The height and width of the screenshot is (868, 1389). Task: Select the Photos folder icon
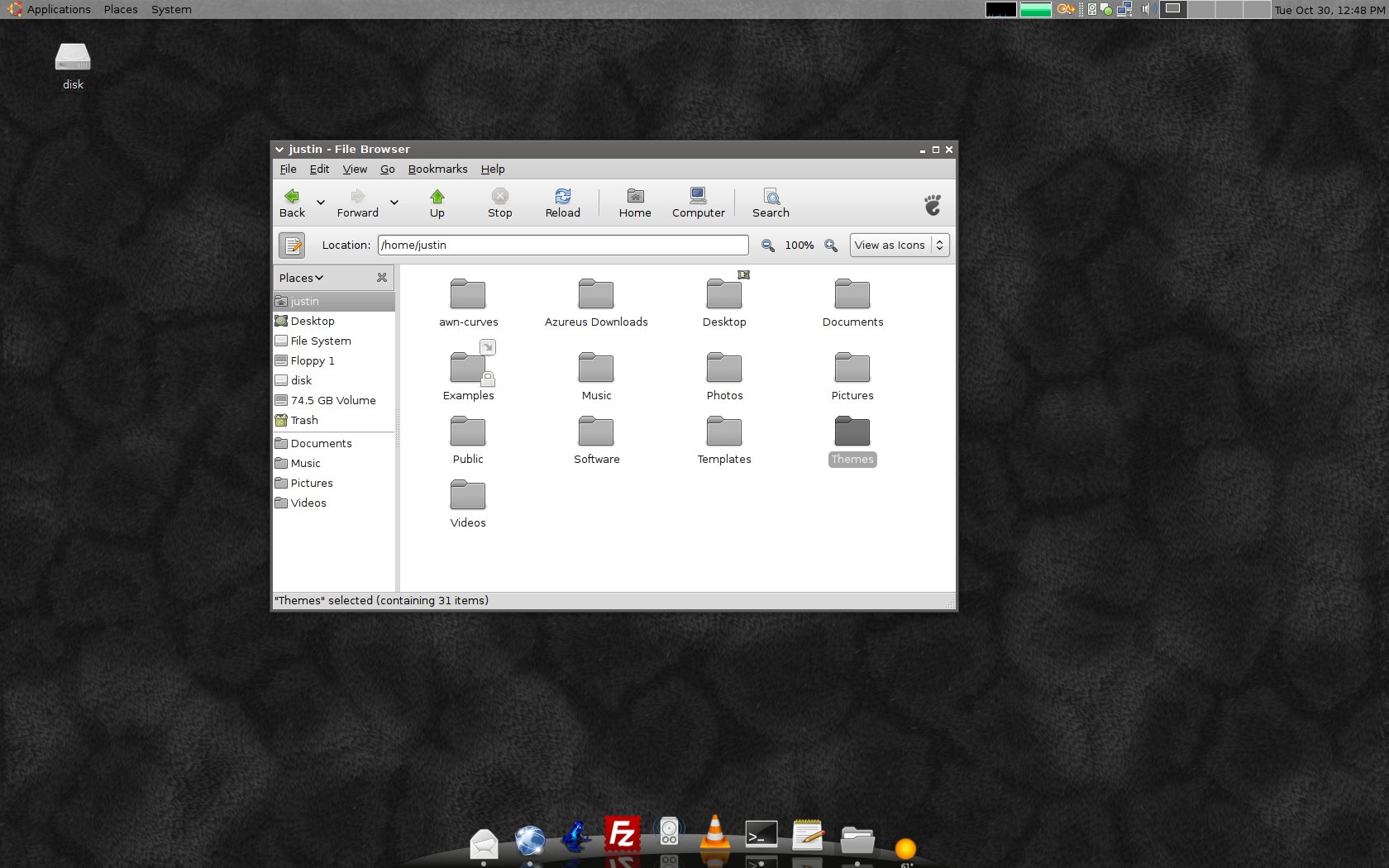pos(724,376)
